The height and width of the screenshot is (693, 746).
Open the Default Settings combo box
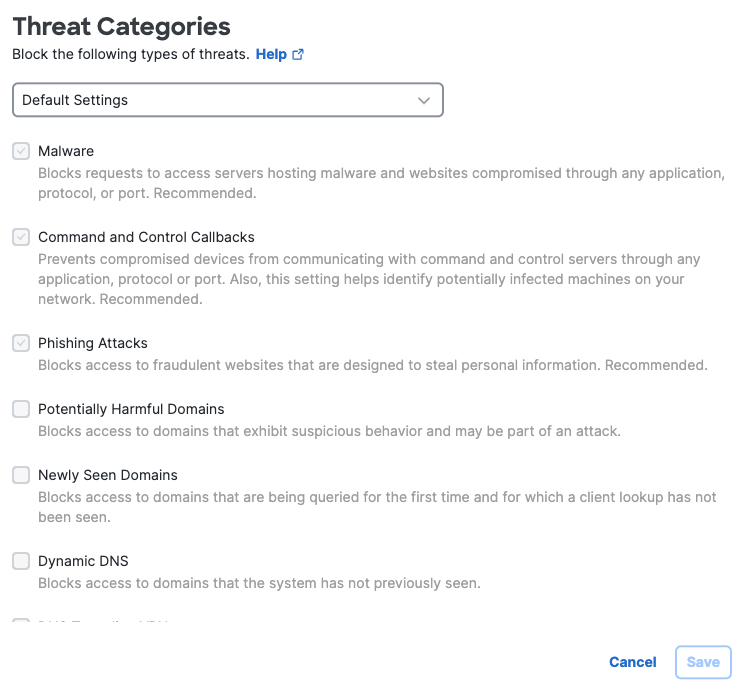pyautogui.click(x=228, y=100)
